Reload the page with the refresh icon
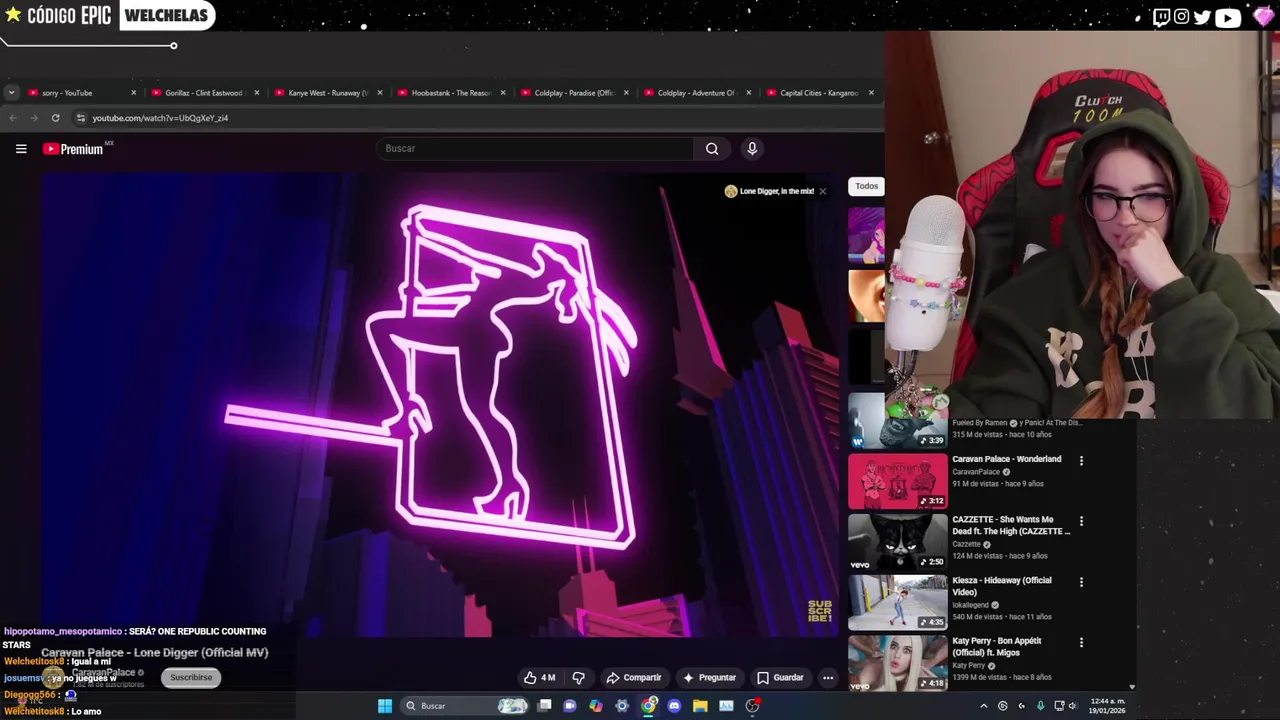Image resolution: width=1280 pixels, height=720 pixels. (x=55, y=118)
